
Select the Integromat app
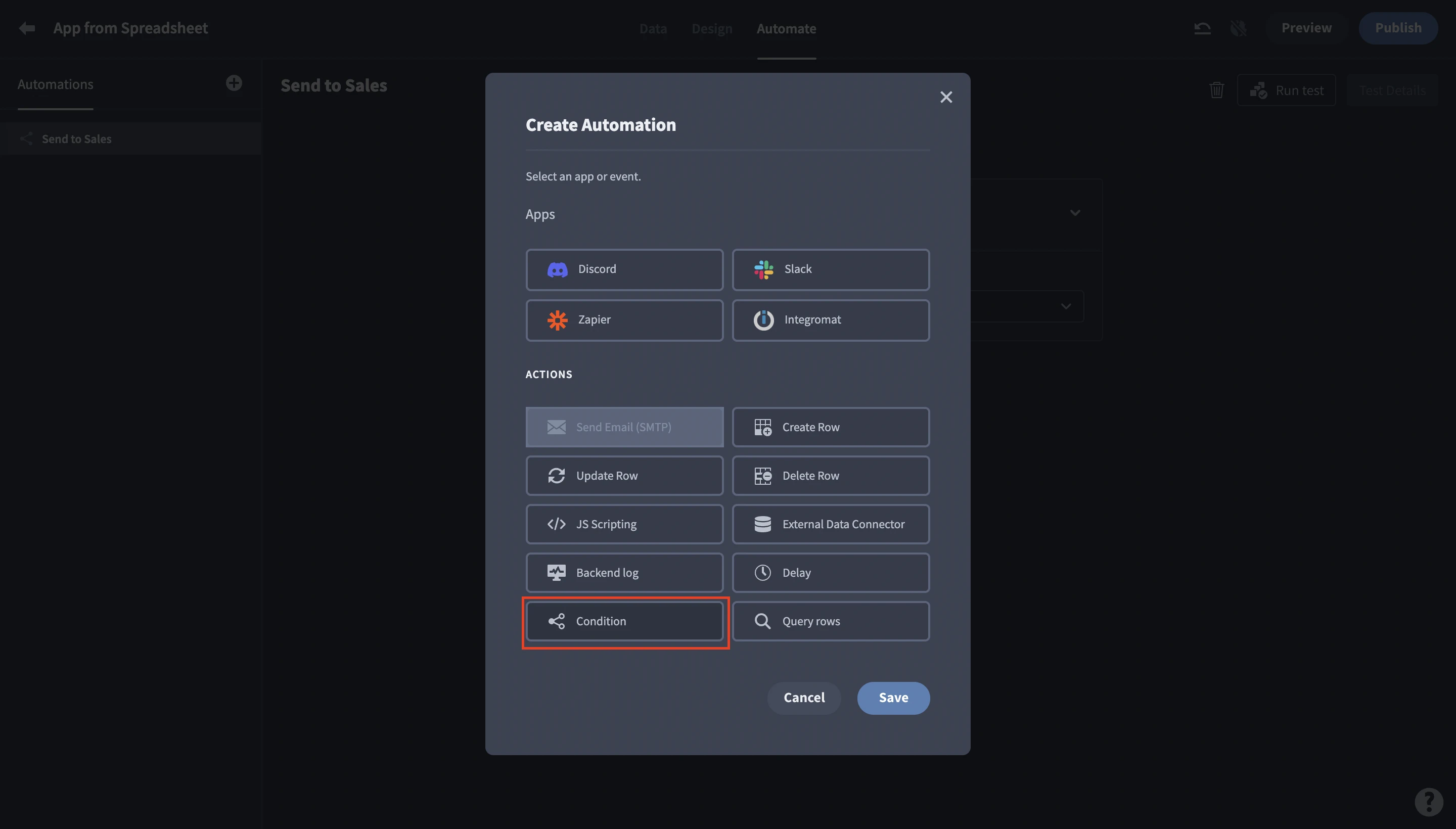tap(830, 320)
